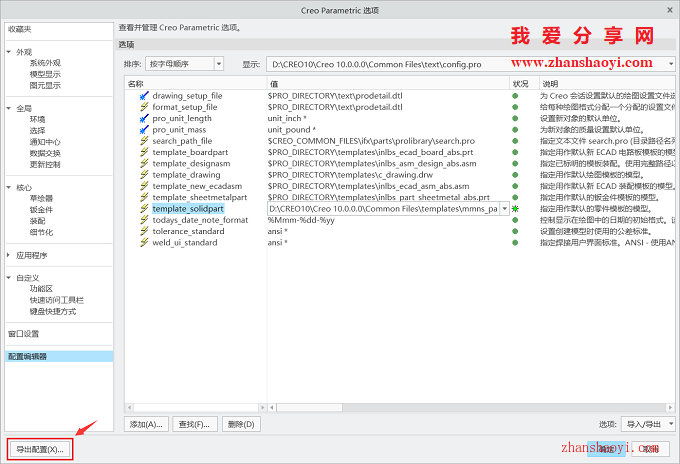Screen dimensions: 680x464
Task: Select 配置编辑器 in the sidebar
Action: coord(59,356)
